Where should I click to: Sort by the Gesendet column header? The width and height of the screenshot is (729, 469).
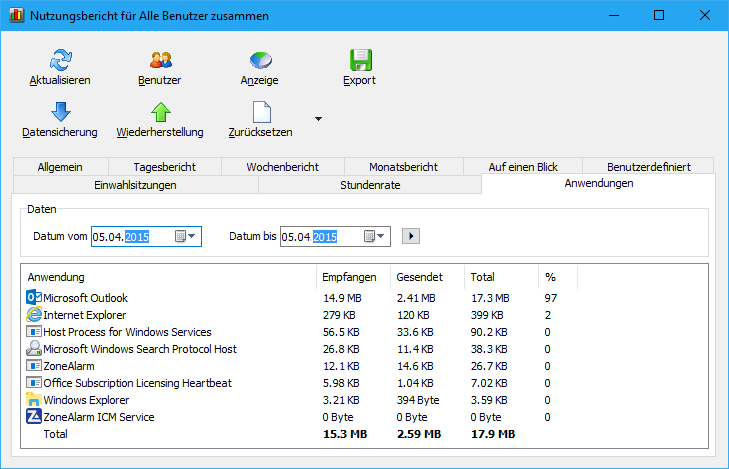[x=427, y=277]
